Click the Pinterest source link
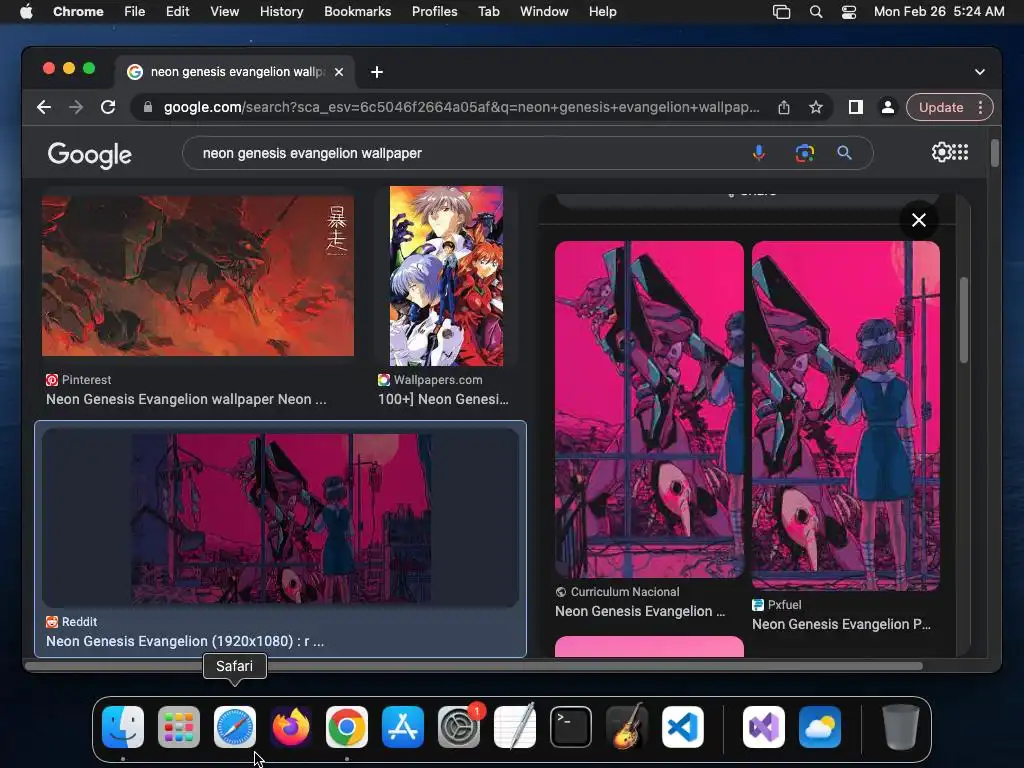The image size is (1024, 768). click(78, 380)
